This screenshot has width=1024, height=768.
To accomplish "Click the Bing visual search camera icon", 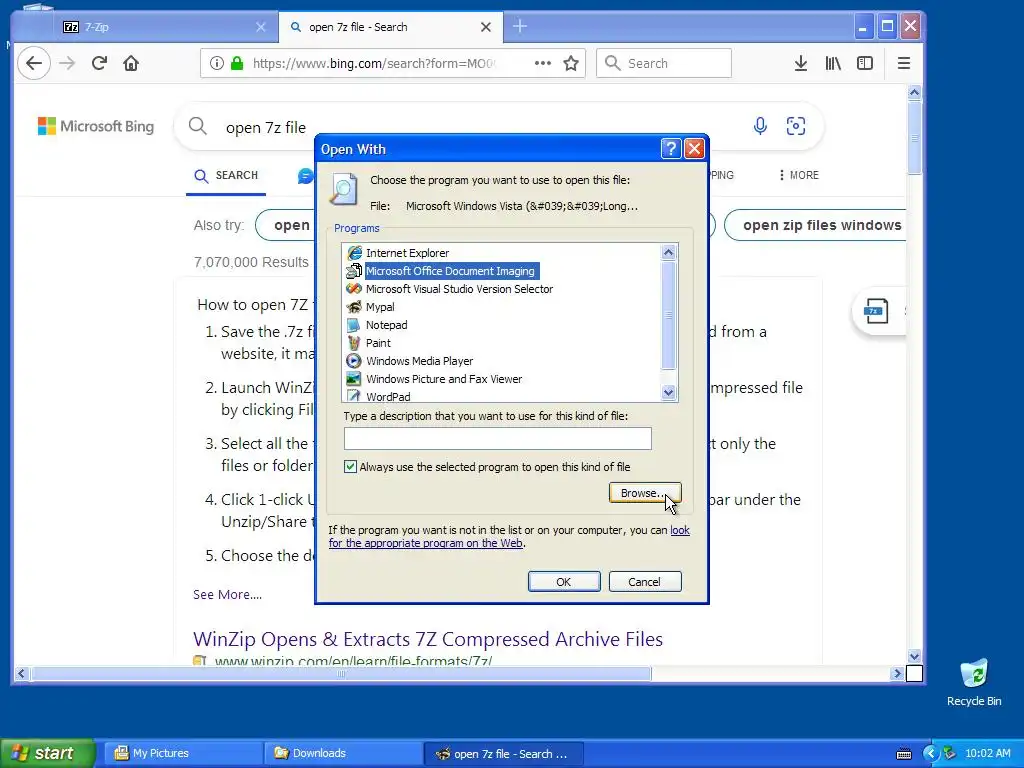I will [795, 125].
